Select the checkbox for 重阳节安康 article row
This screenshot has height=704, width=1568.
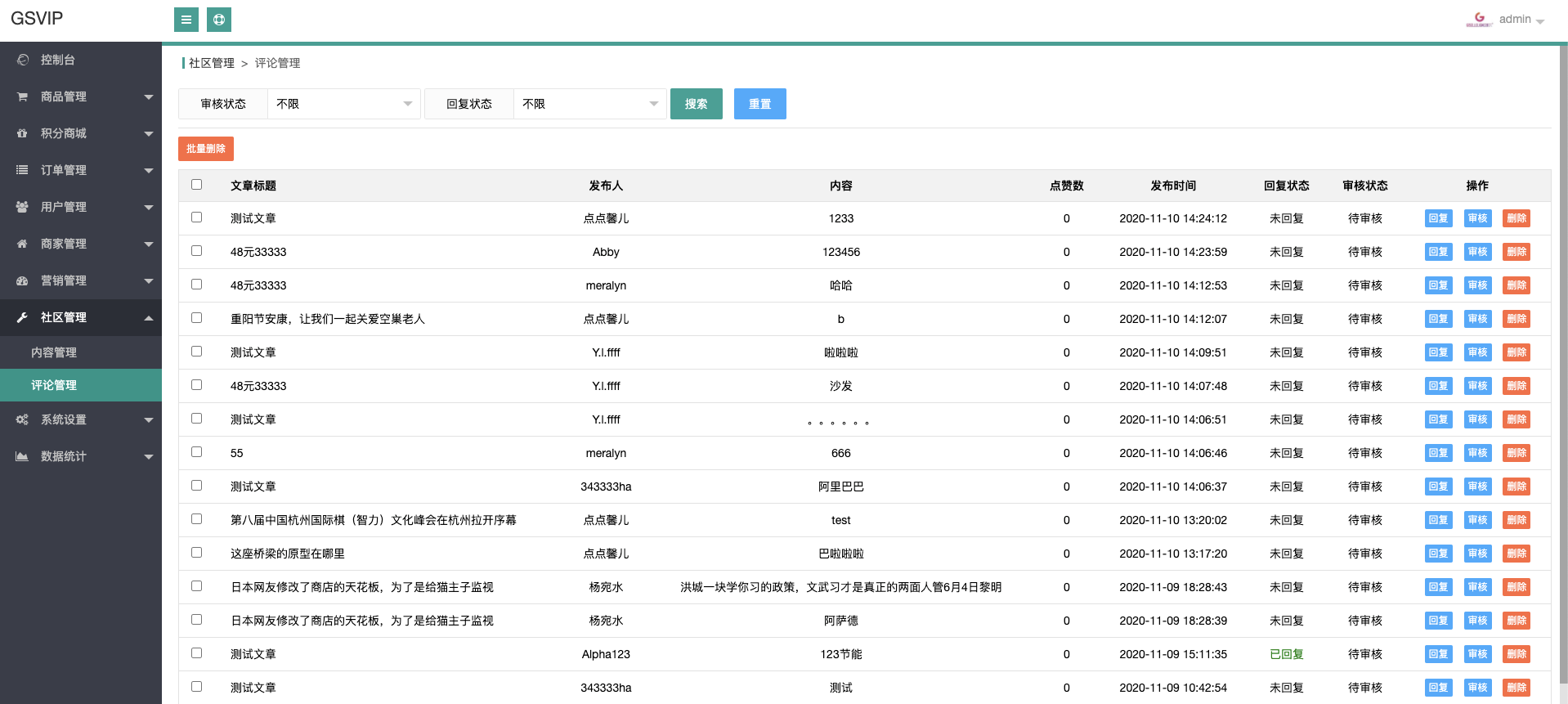[196, 318]
